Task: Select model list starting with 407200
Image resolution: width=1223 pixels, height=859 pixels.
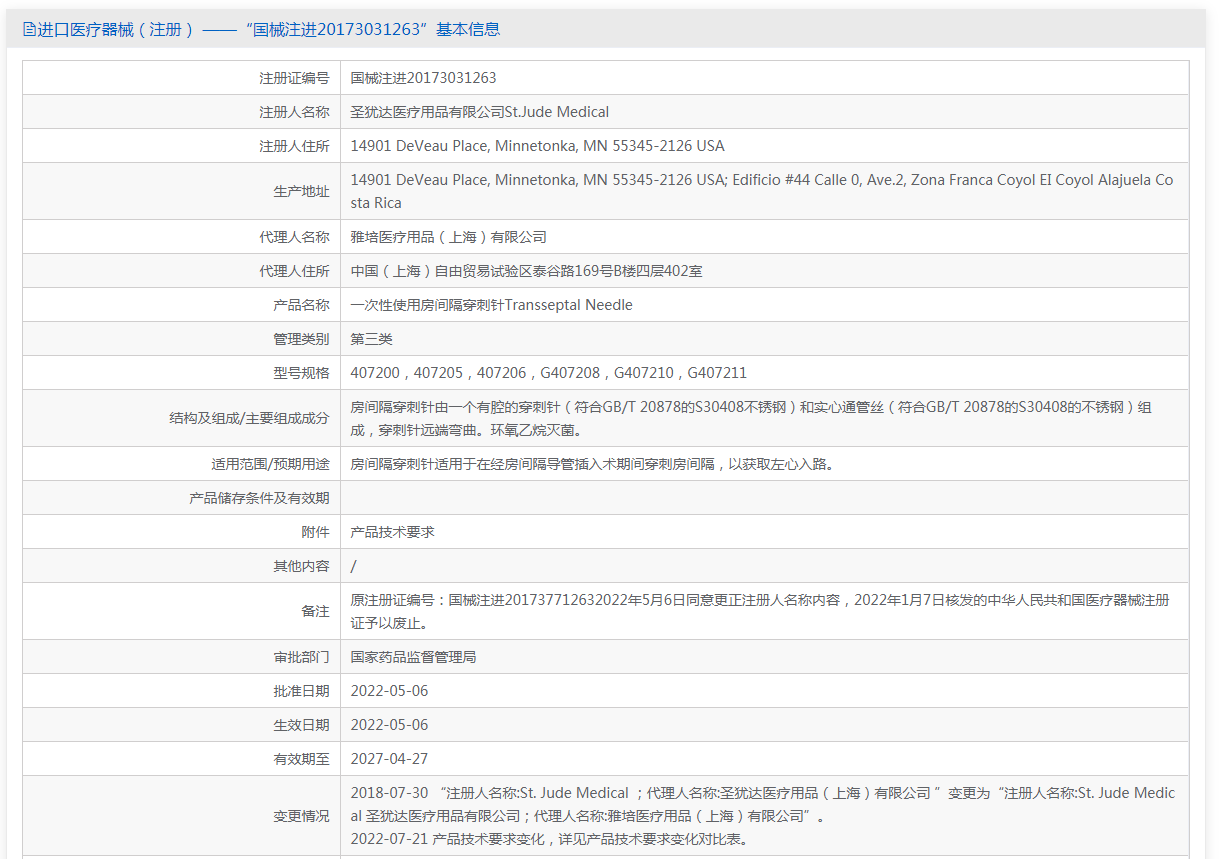Action: pyautogui.click(x=549, y=373)
